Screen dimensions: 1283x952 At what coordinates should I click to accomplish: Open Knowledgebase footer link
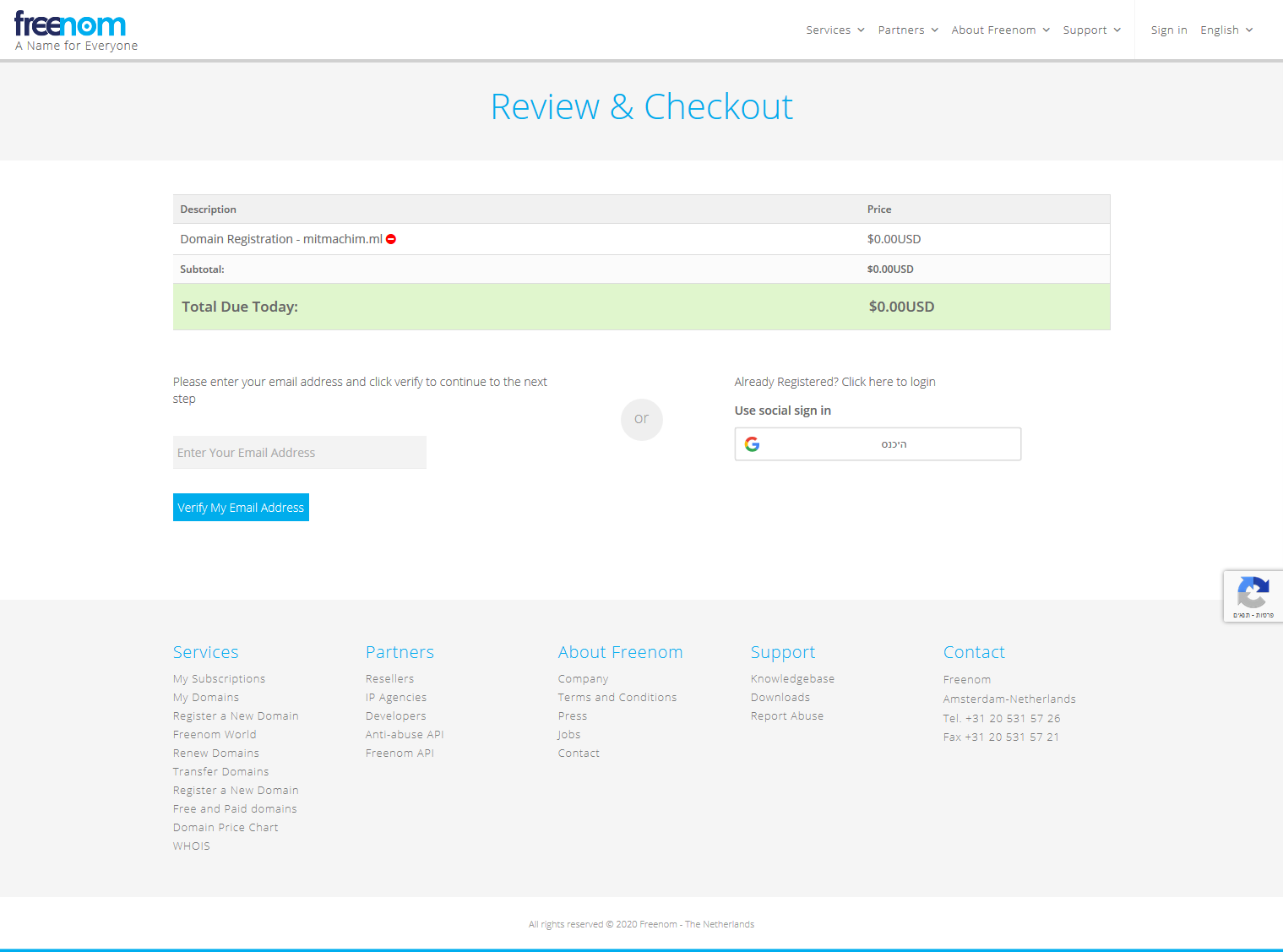tap(792, 679)
